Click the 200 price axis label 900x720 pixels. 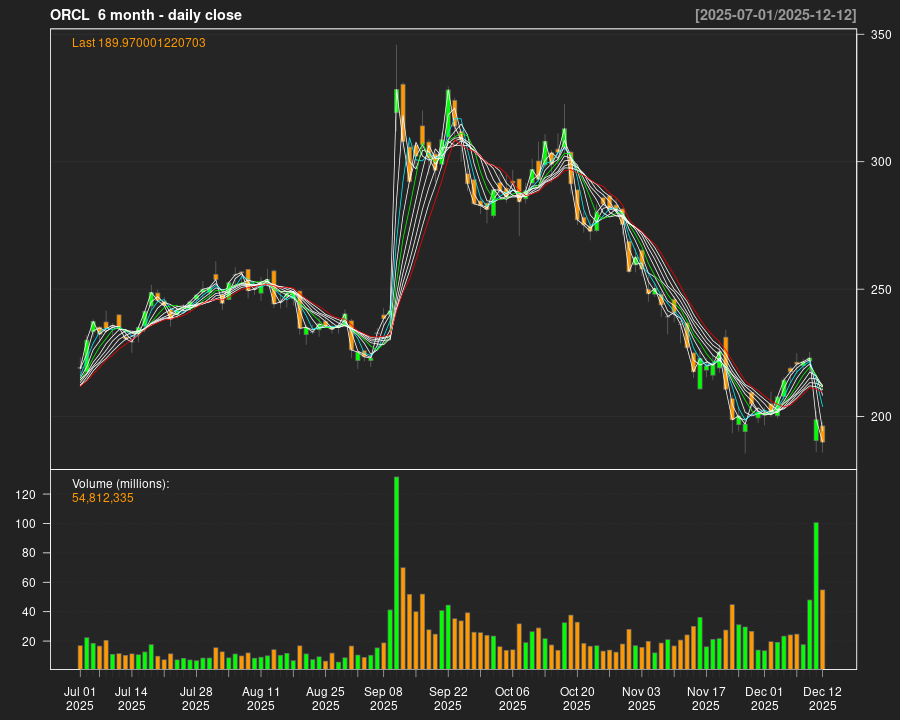(881, 417)
